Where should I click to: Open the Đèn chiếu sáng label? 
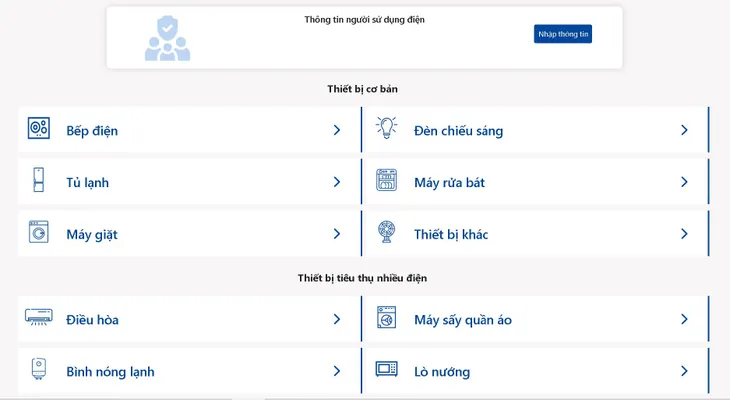pyautogui.click(x=459, y=131)
